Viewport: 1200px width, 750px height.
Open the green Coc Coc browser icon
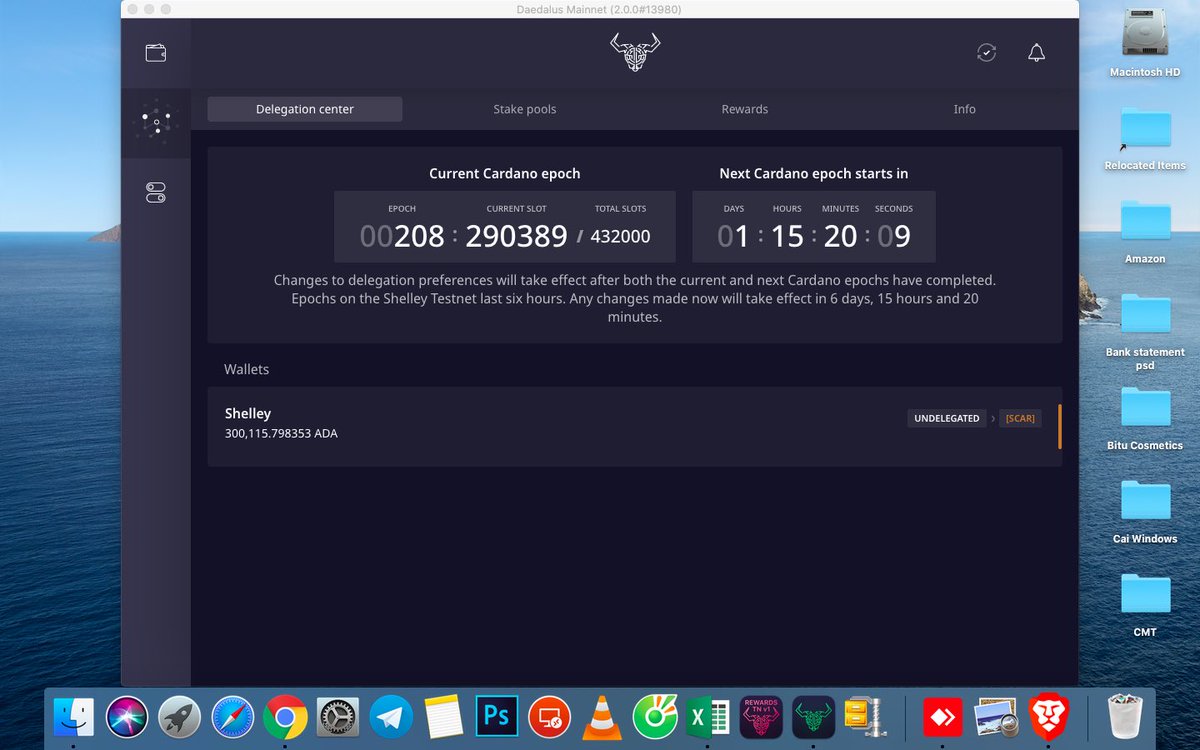(655, 717)
